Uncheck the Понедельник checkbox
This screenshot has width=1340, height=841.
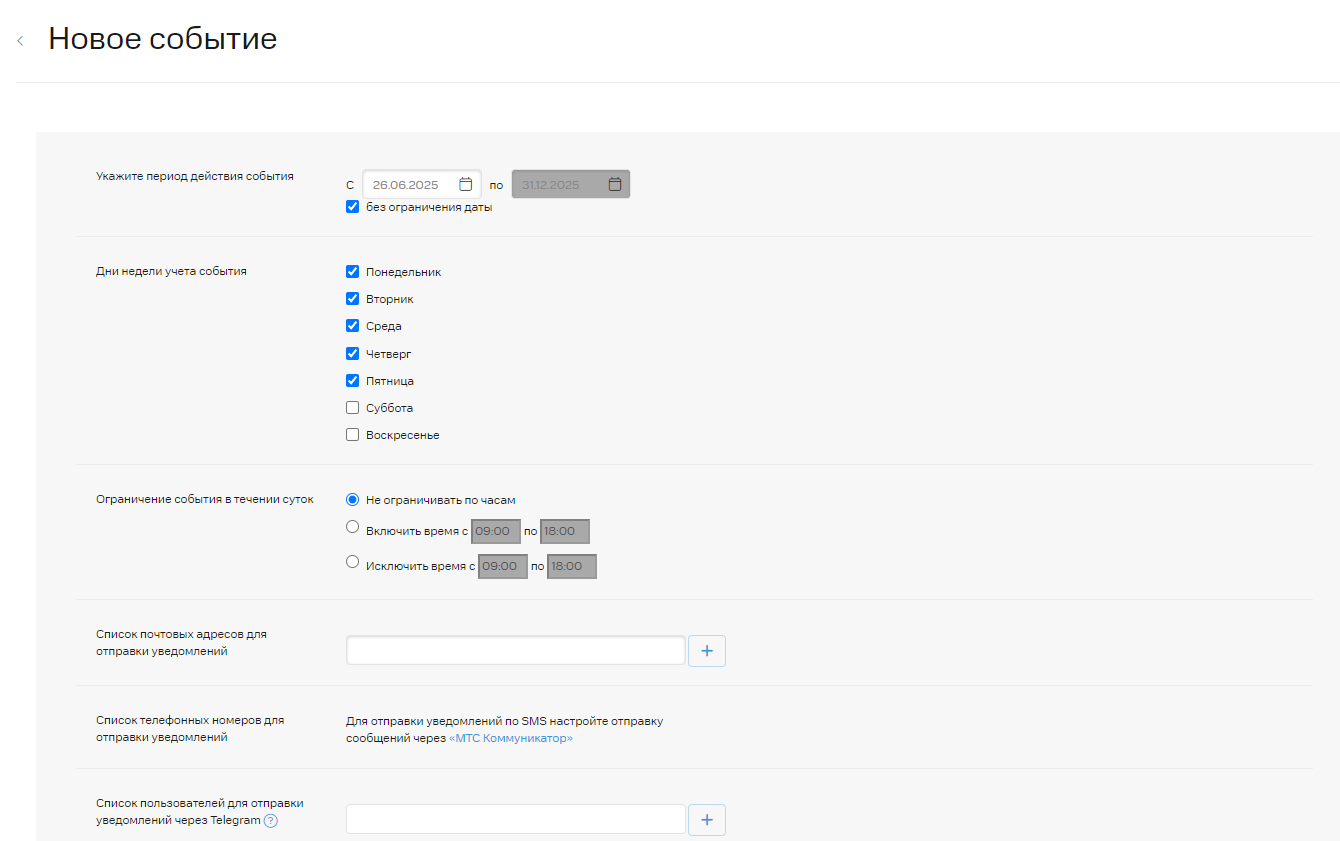[352, 271]
